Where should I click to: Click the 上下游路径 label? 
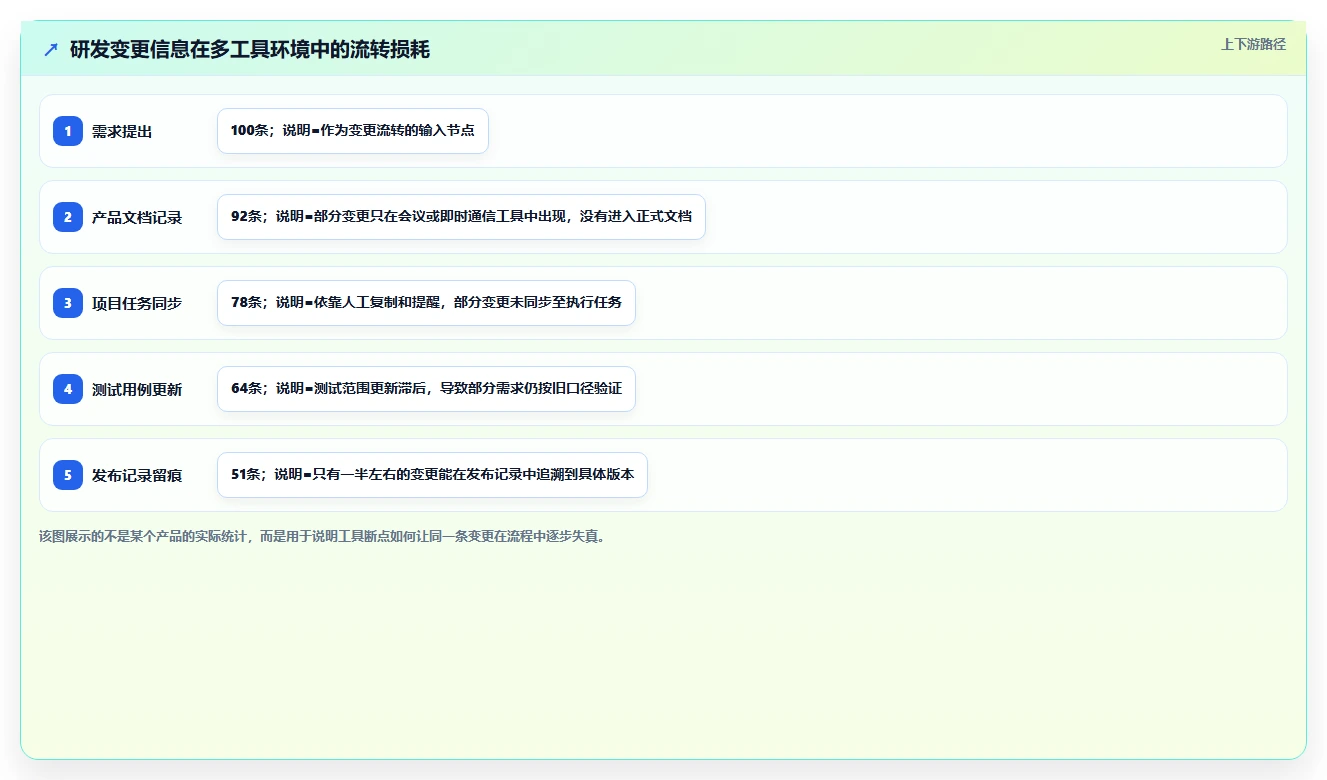[x=1253, y=44]
